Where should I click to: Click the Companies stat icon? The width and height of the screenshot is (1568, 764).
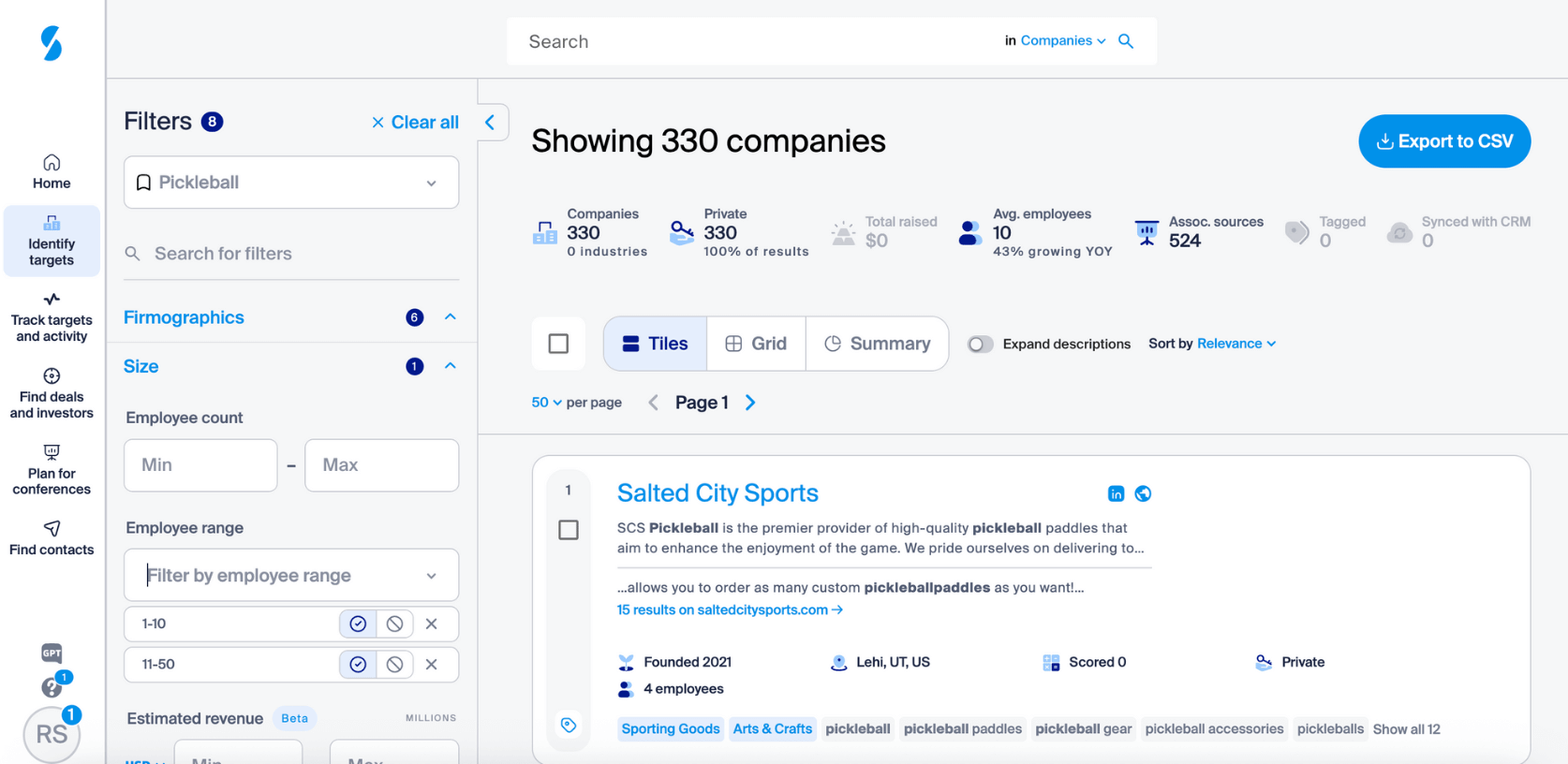(544, 232)
